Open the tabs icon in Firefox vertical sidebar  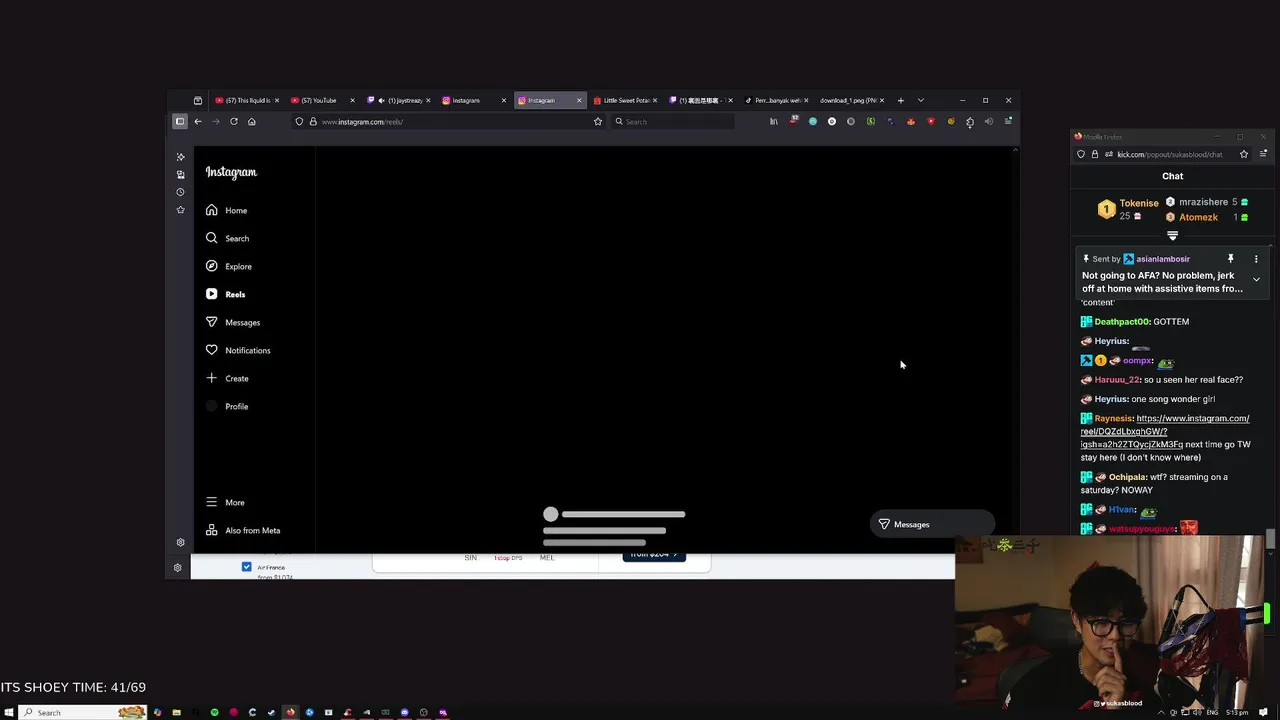pos(180,175)
